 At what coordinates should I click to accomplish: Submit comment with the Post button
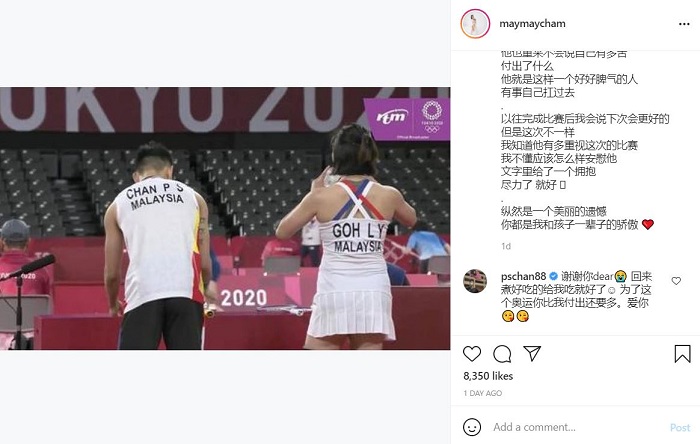[680, 427]
